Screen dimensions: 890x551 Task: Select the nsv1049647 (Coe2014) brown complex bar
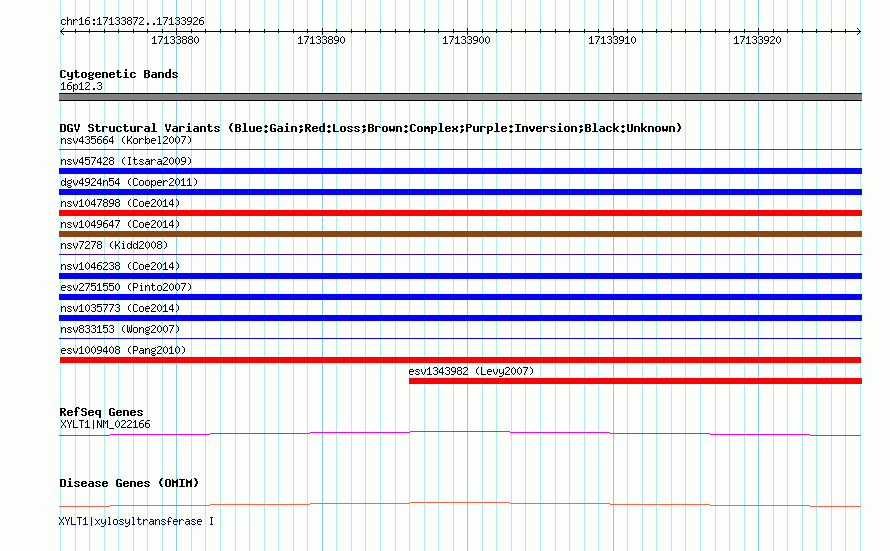point(460,234)
